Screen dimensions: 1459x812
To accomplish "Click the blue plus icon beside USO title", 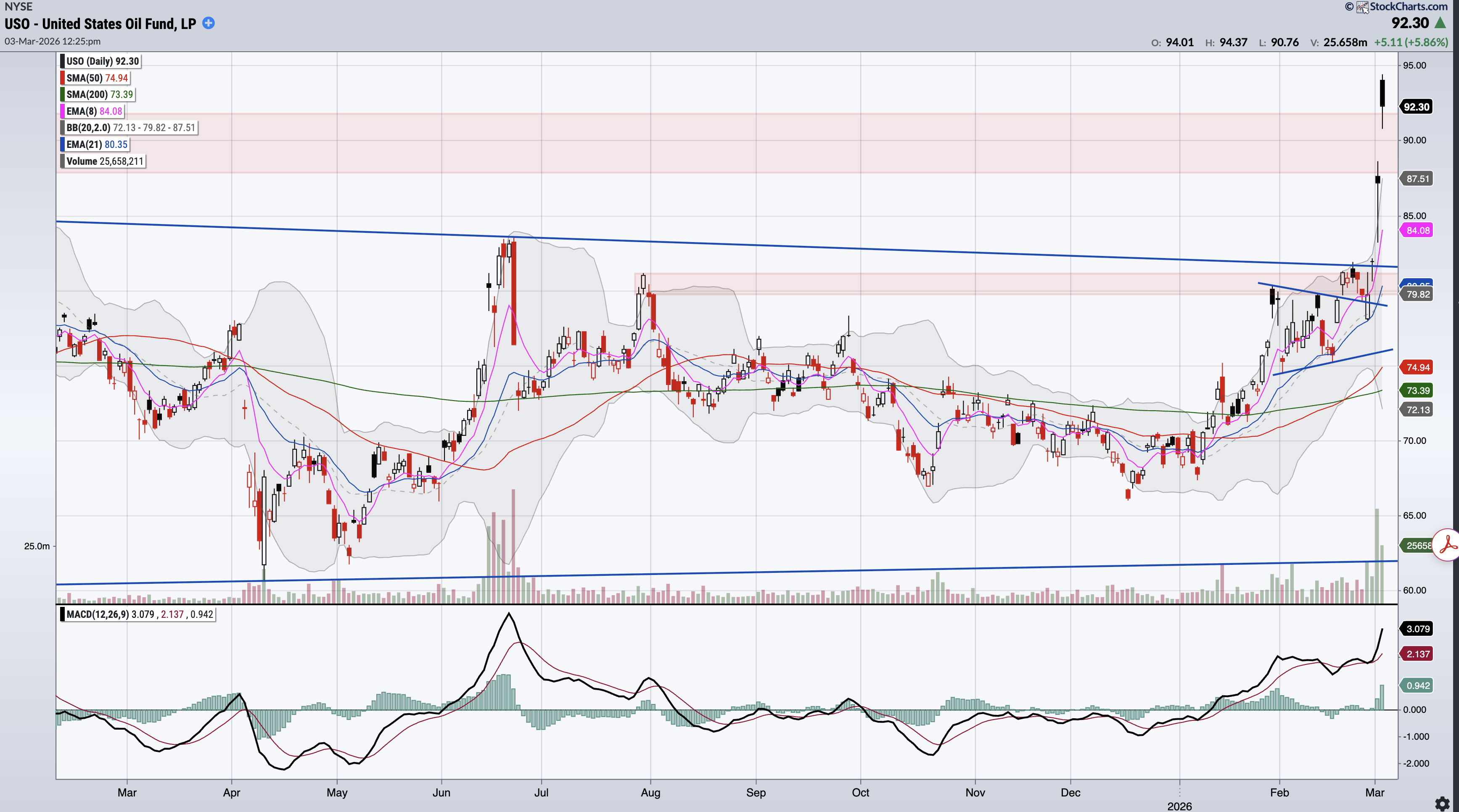I will [x=209, y=23].
